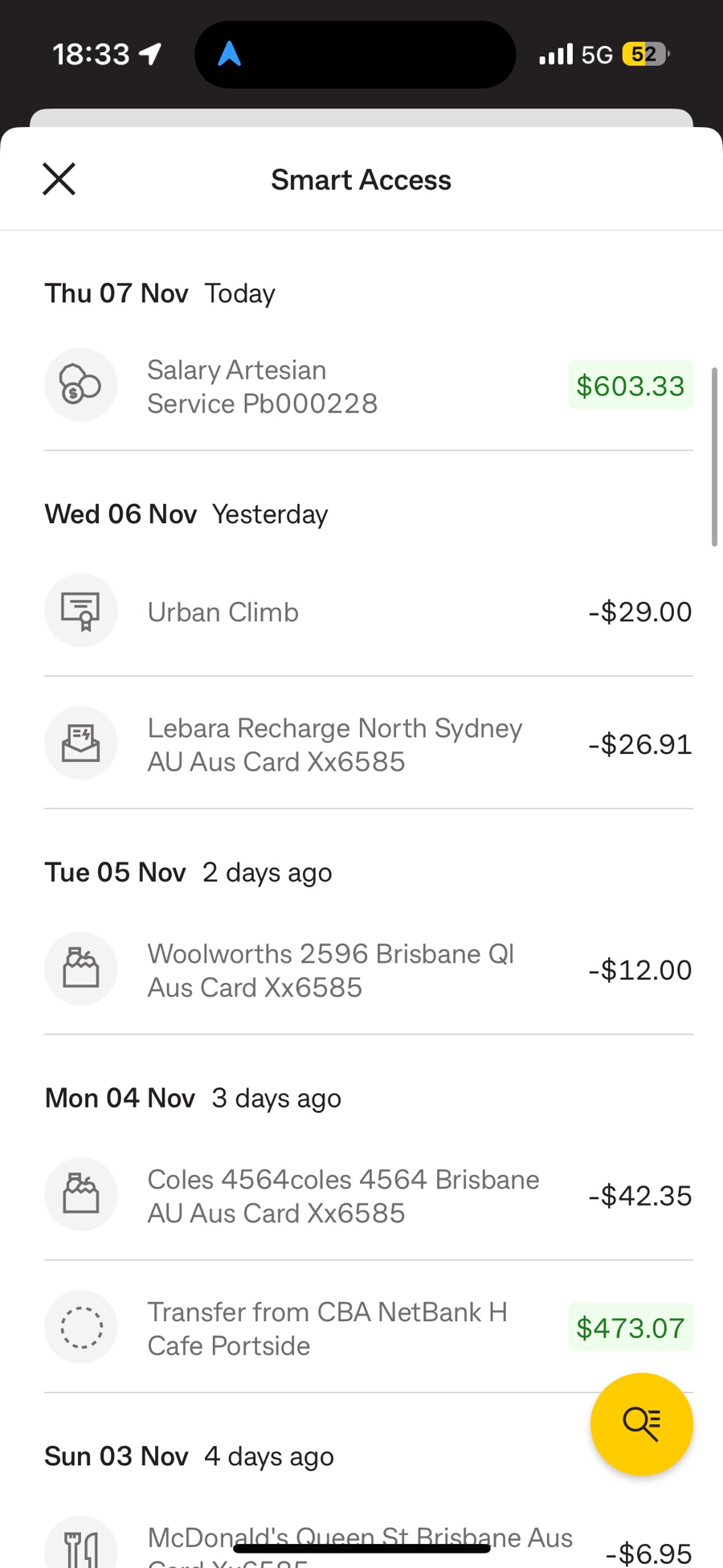Image resolution: width=723 pixels, height=1568 pixels.
Task: Tap the coins icon beside Salary Artesian
Action: [x=81, y=385]
